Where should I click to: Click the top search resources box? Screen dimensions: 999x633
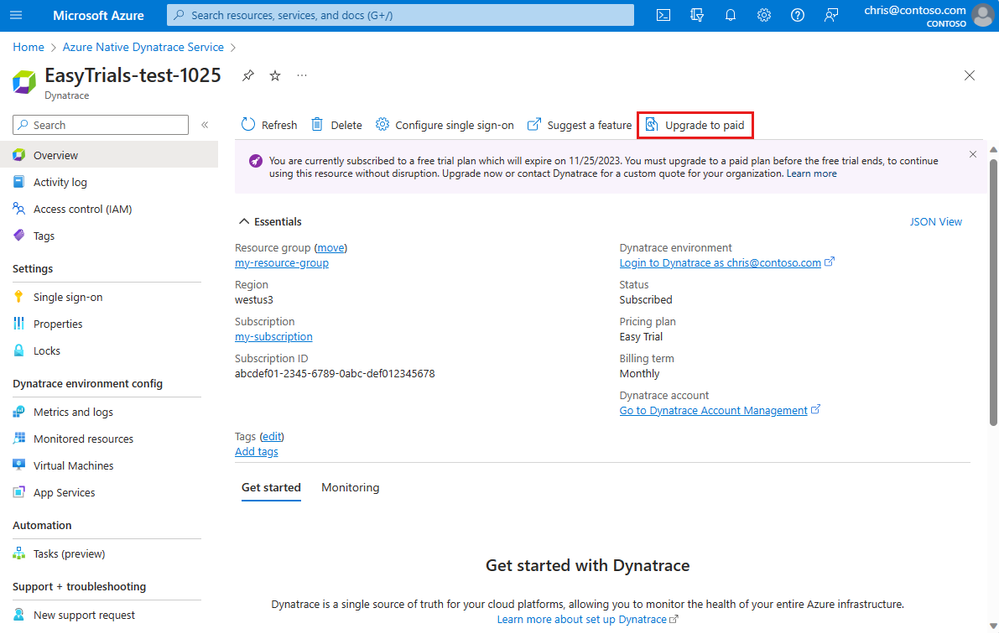(x=400, y=15)
